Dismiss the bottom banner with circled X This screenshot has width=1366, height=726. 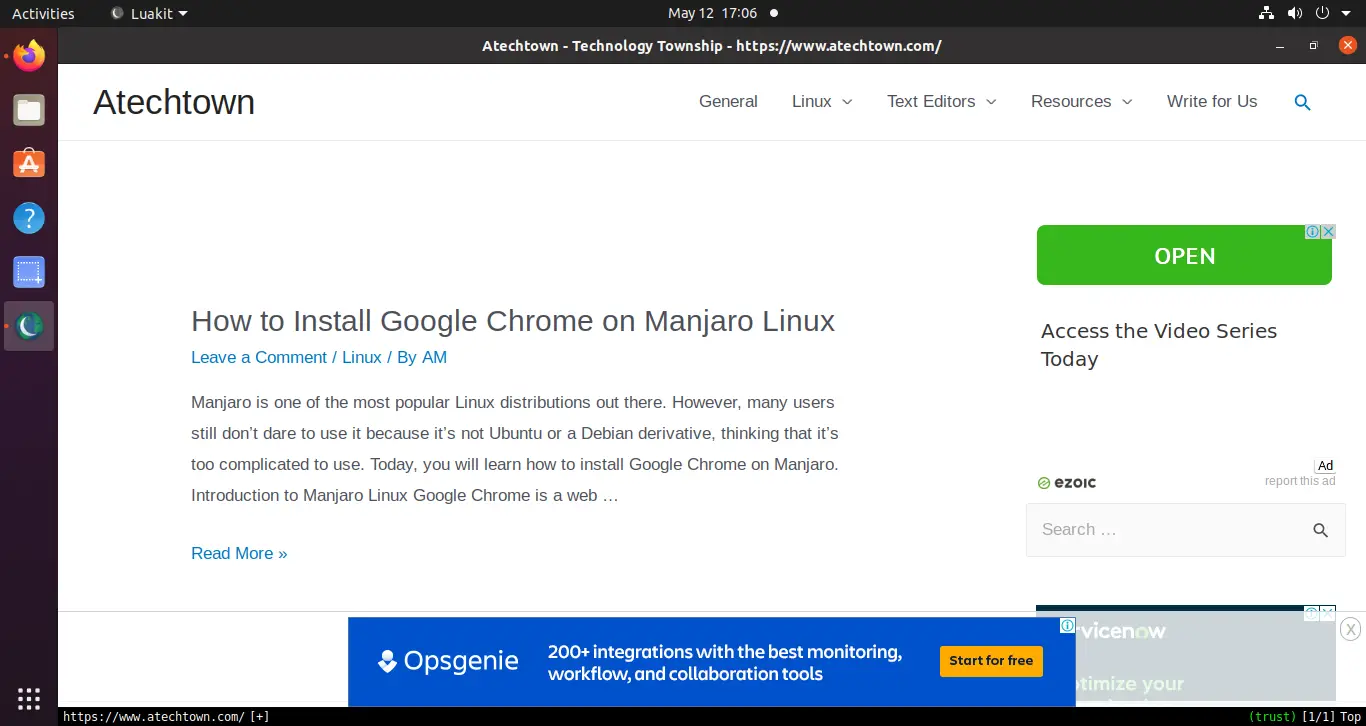point(1351,629)
